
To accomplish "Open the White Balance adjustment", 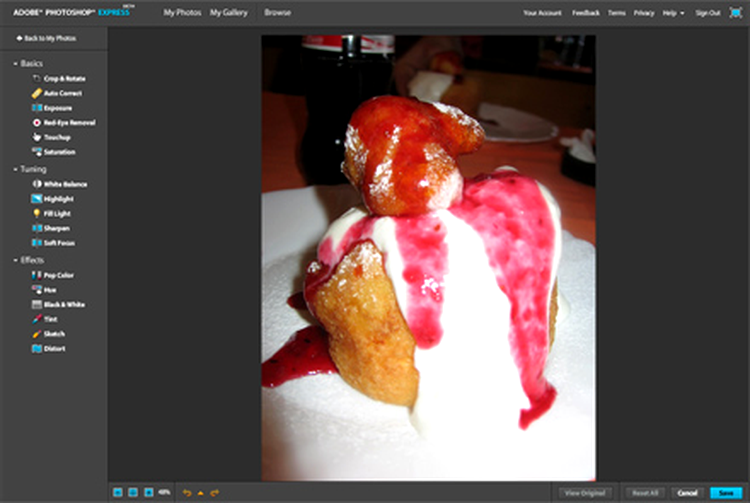I will 65,184.
